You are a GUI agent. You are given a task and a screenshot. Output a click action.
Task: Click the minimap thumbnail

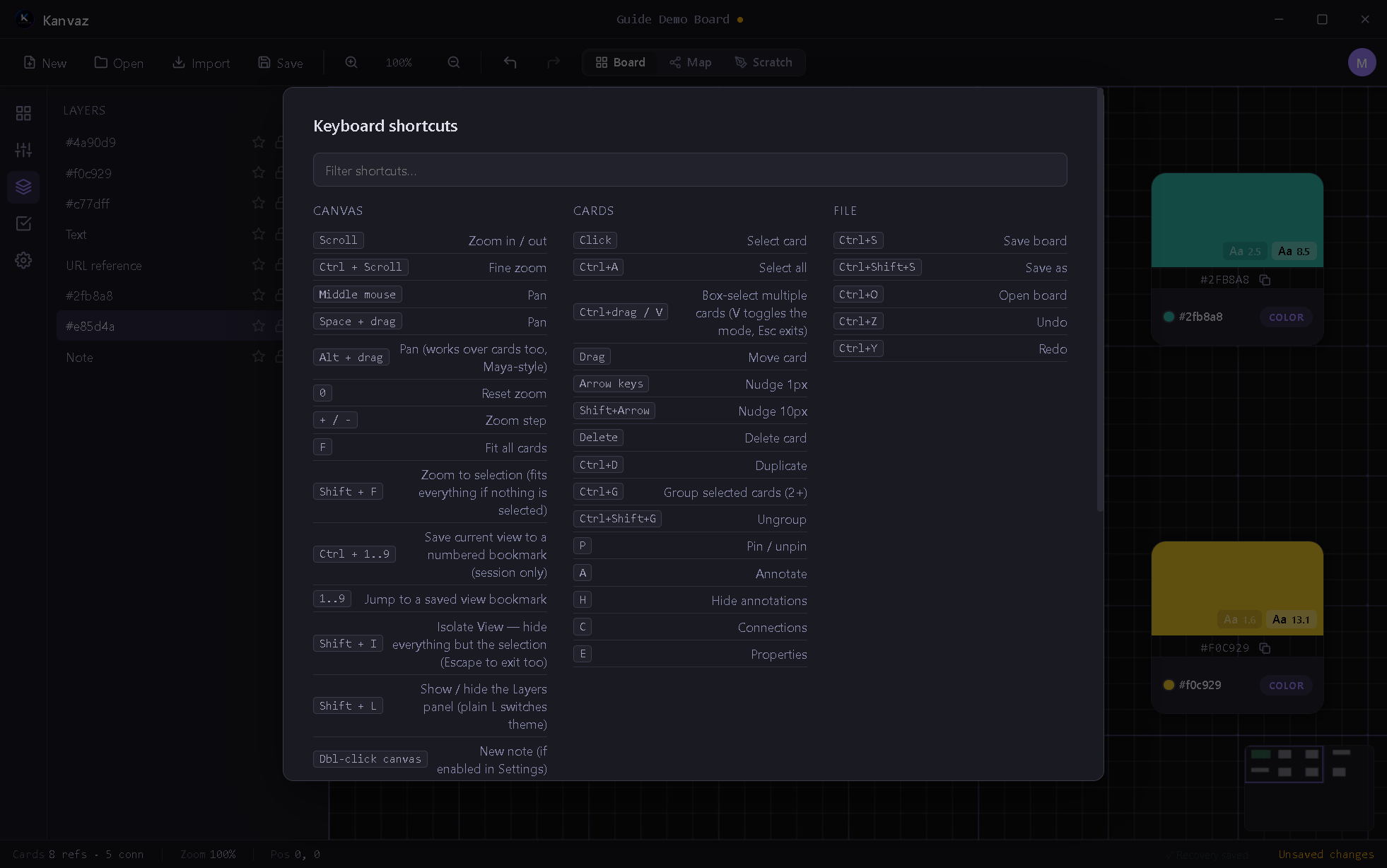coord(1309,787)
